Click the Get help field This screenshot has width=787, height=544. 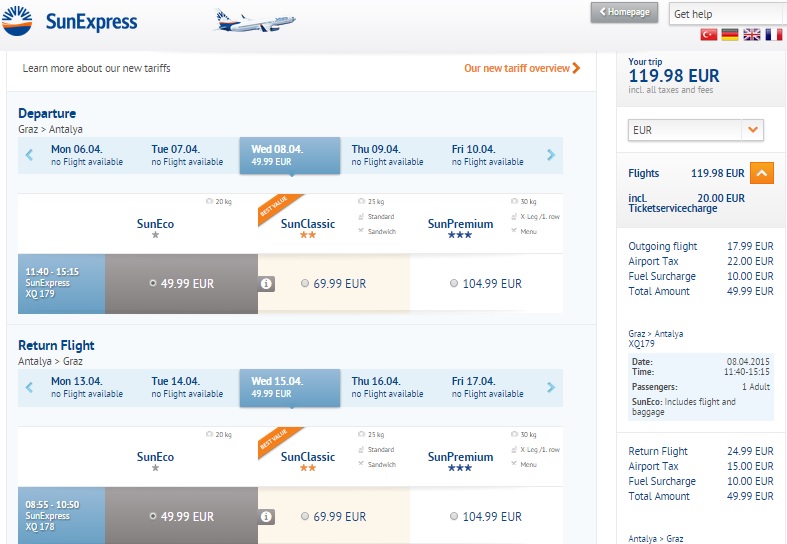pos(724,14)
